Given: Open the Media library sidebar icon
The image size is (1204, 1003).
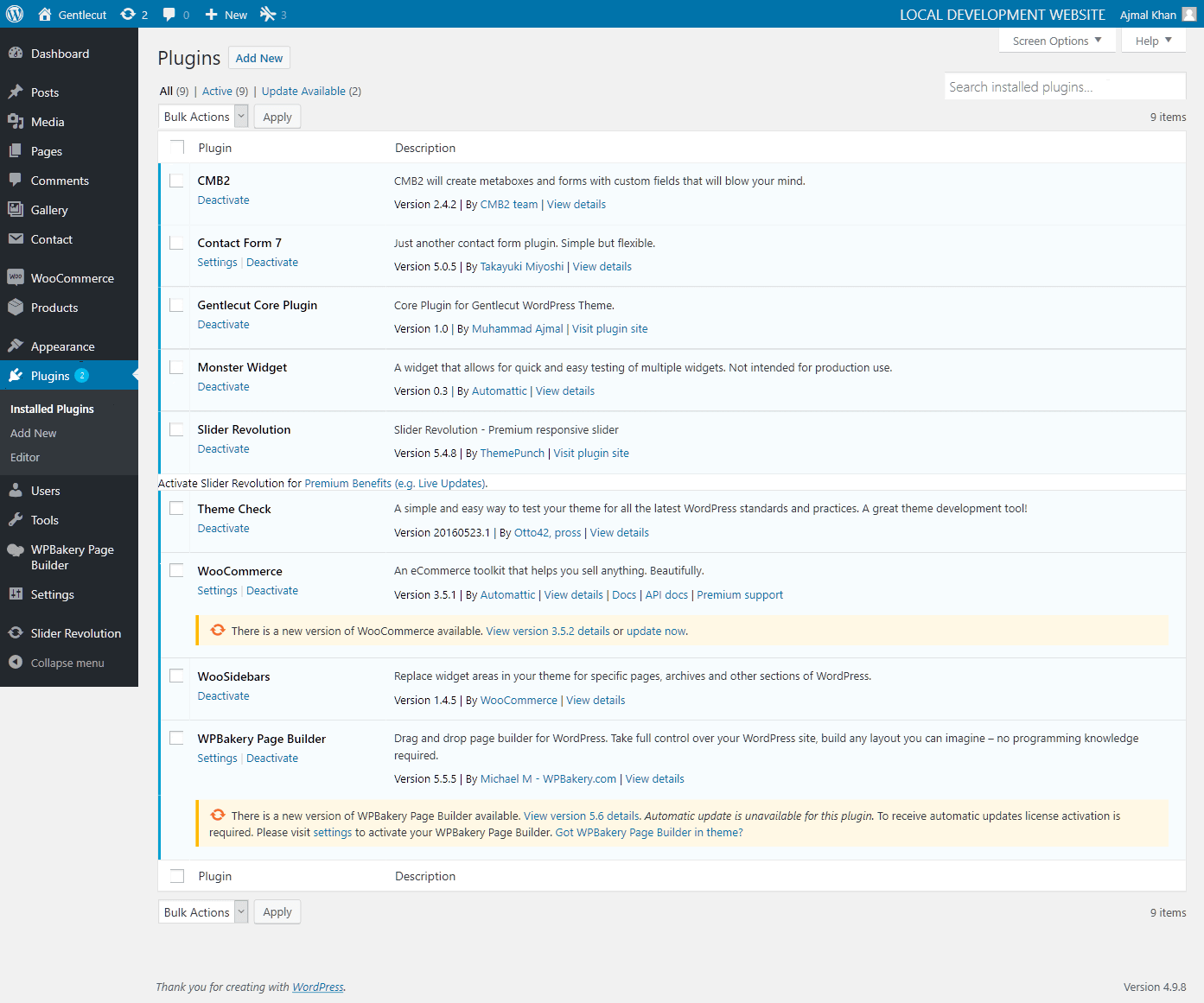Looking at the screenshot, I should [16, 122].
